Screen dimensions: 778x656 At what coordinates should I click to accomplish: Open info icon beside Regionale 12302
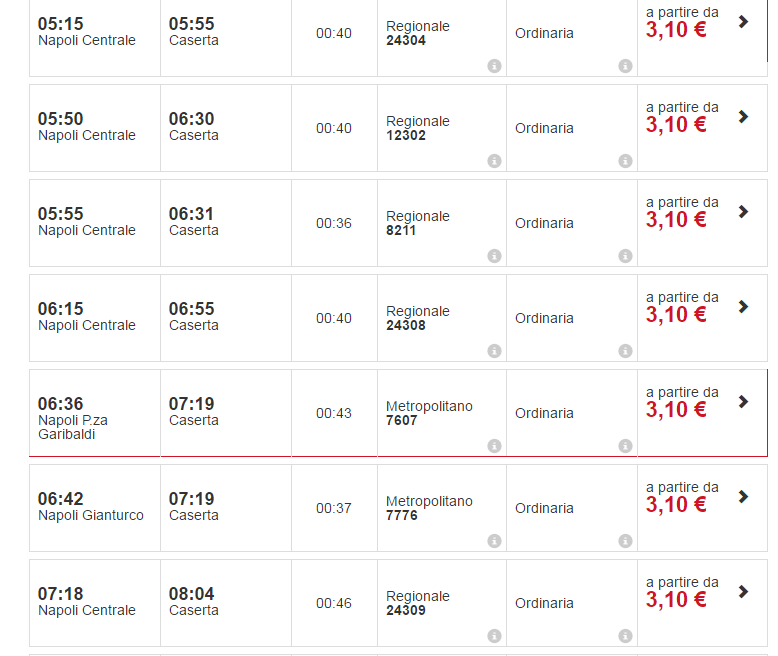tap(494, 161)
